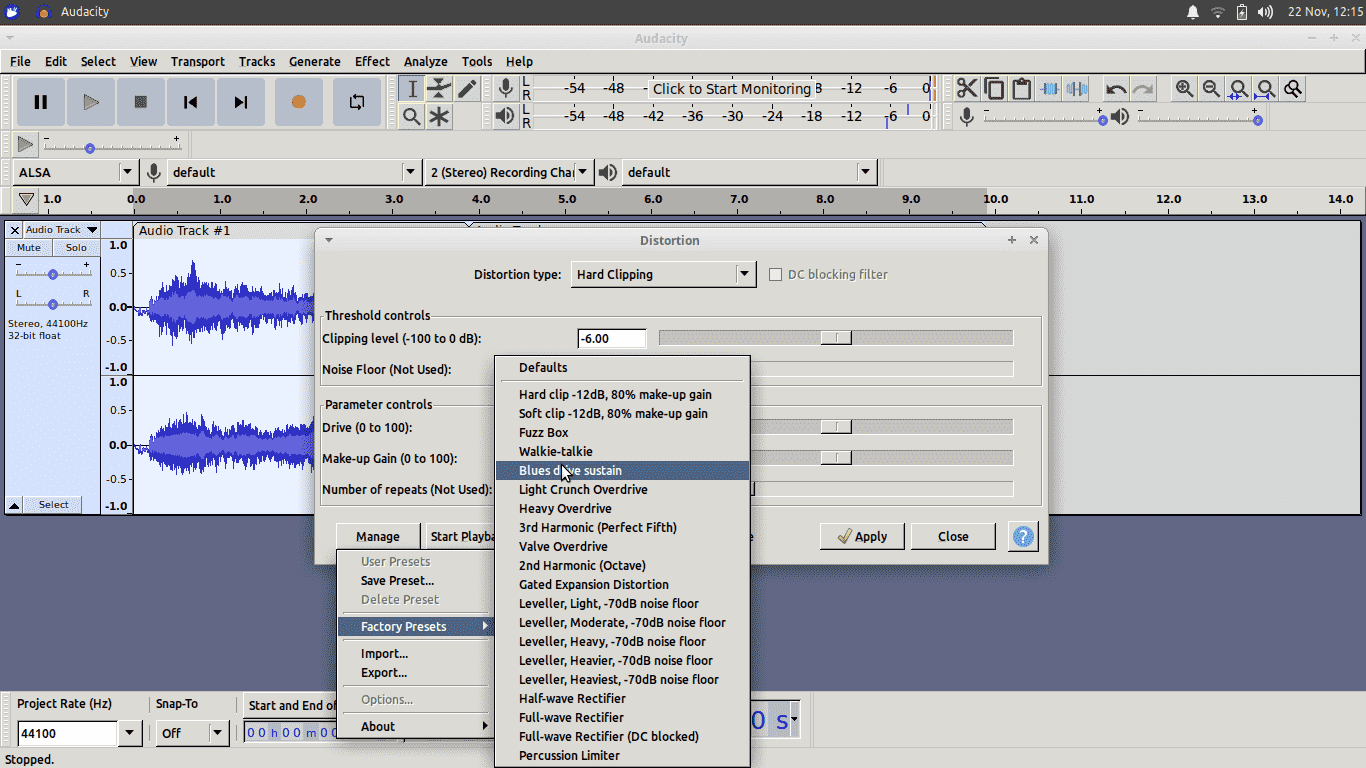
Task: Click the Manage button
Action: pos(378,536)
